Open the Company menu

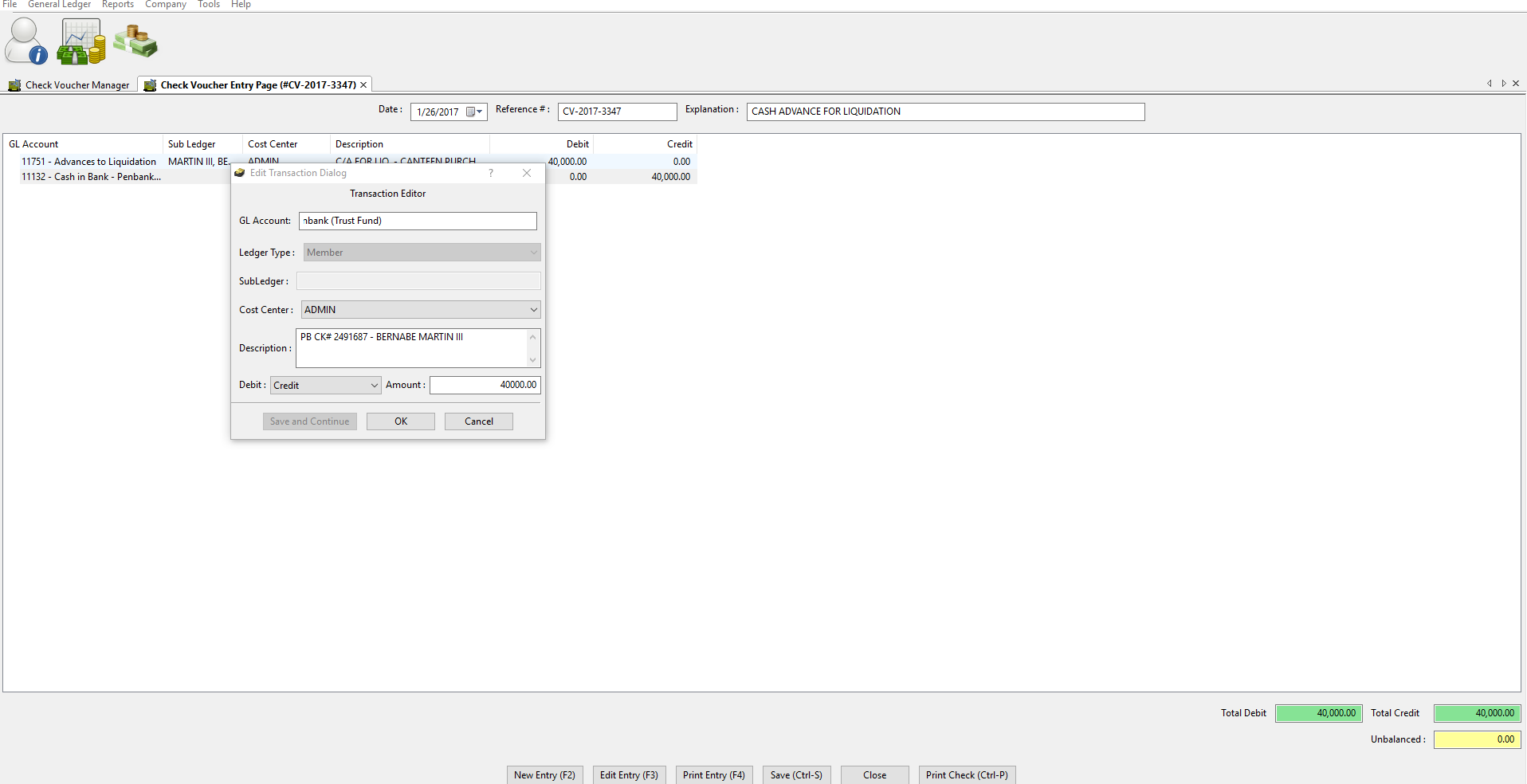166,5
